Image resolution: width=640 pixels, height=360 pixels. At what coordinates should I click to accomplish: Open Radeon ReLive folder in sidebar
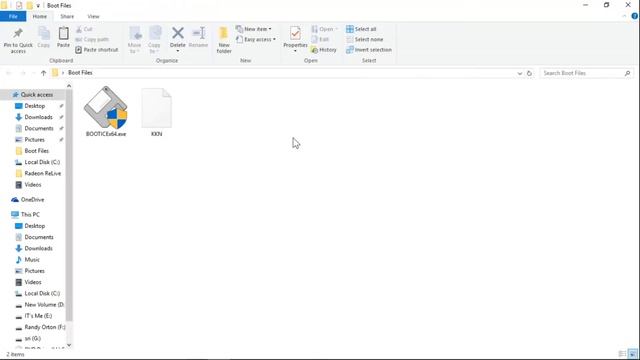tap(42, 173)
